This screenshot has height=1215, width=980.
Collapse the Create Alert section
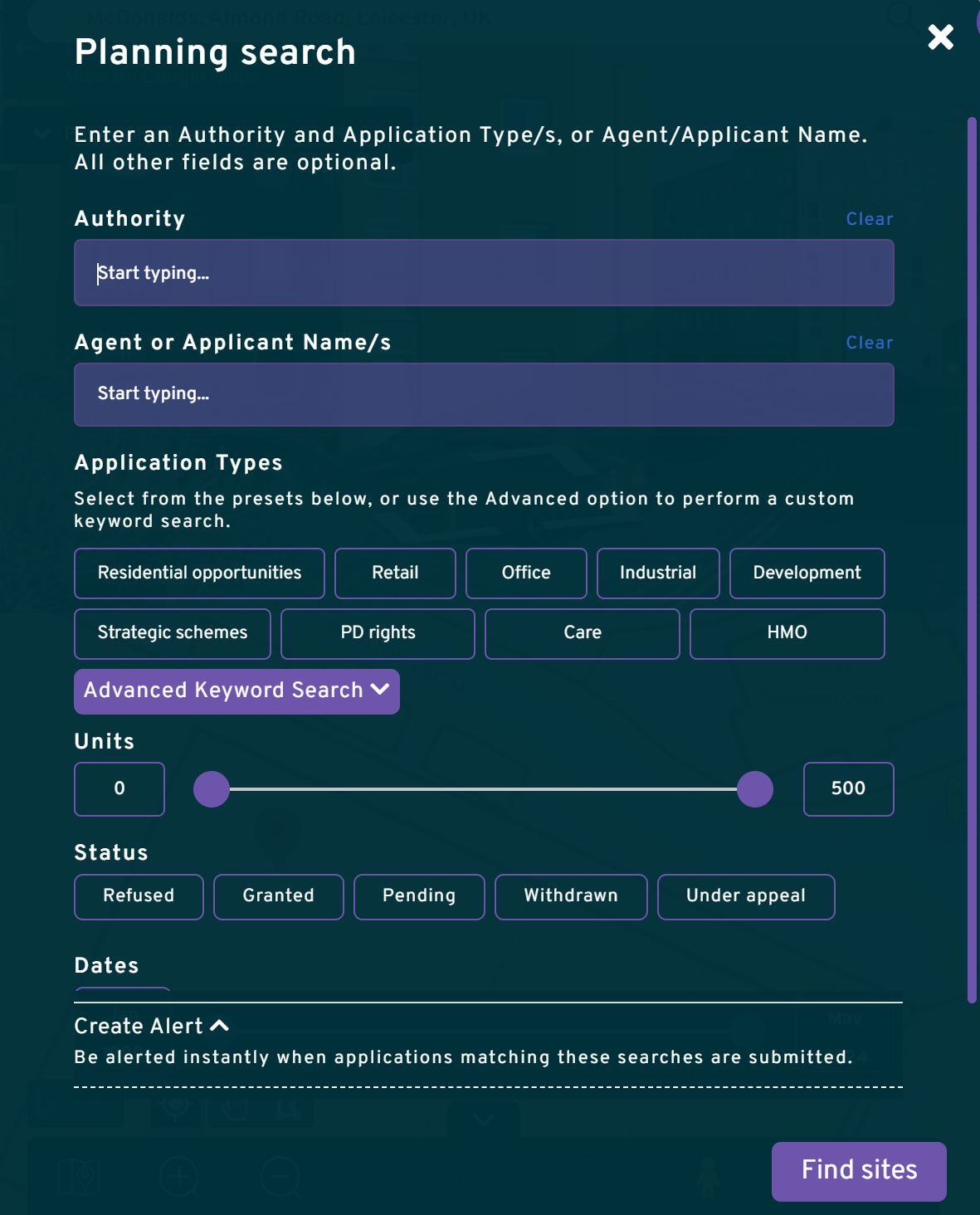[x=152, y=1026]
